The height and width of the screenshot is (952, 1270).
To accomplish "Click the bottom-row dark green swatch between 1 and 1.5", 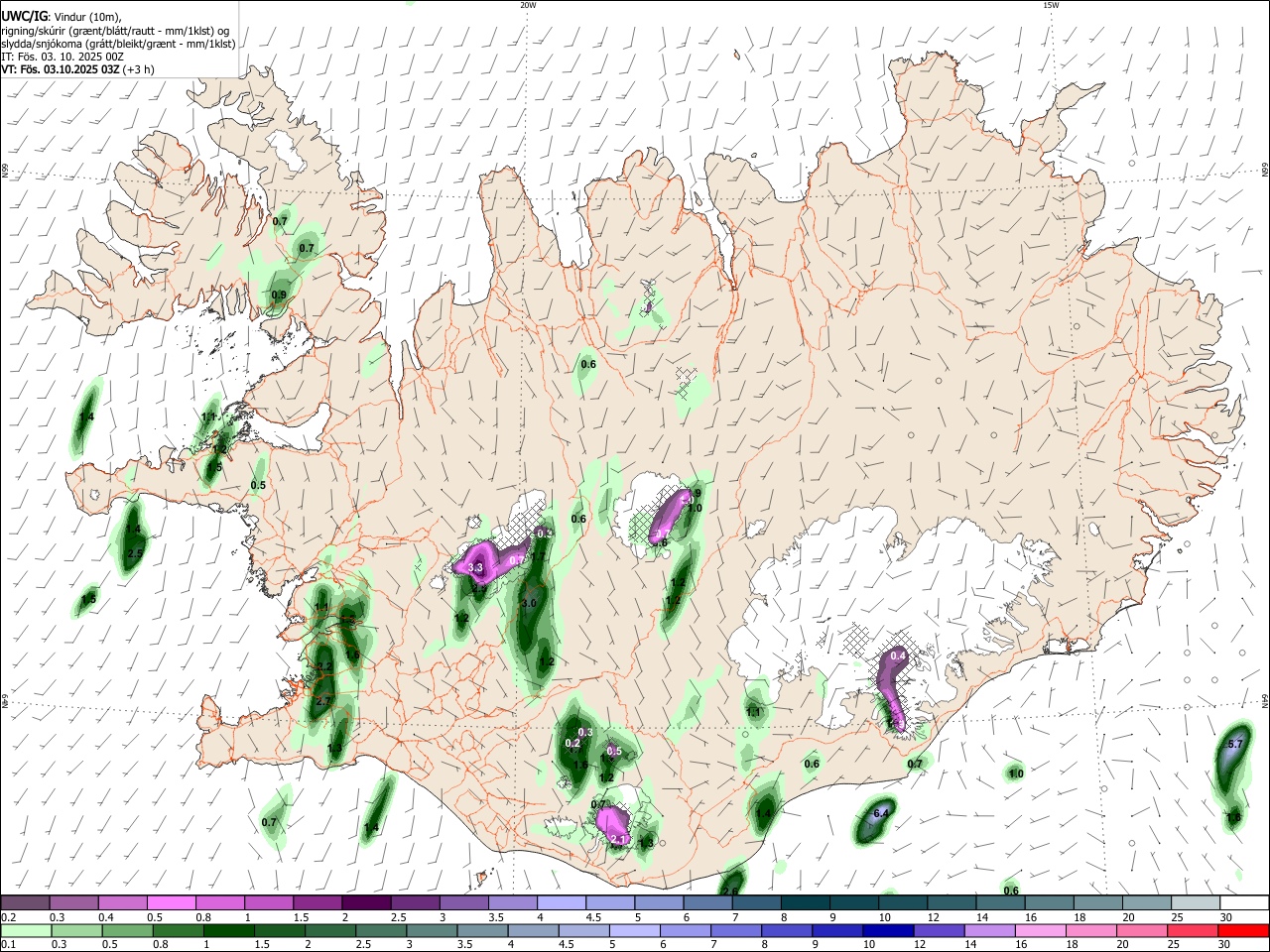I will coord(228,930).
